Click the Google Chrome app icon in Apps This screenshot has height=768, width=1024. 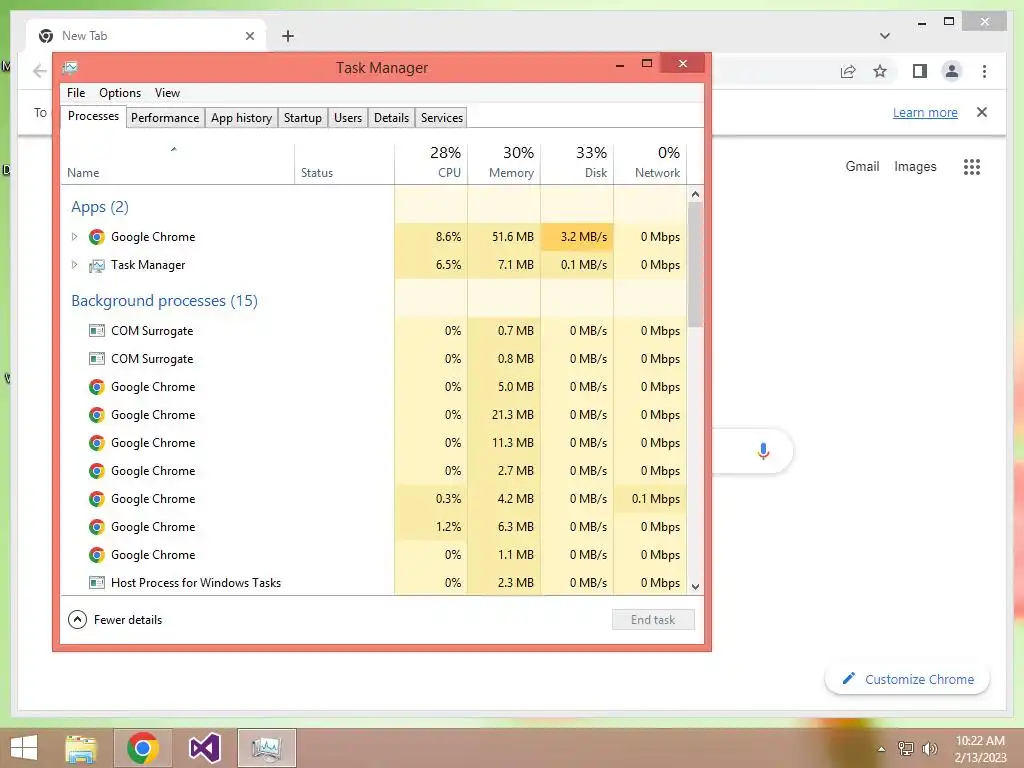tap(97, 236)
